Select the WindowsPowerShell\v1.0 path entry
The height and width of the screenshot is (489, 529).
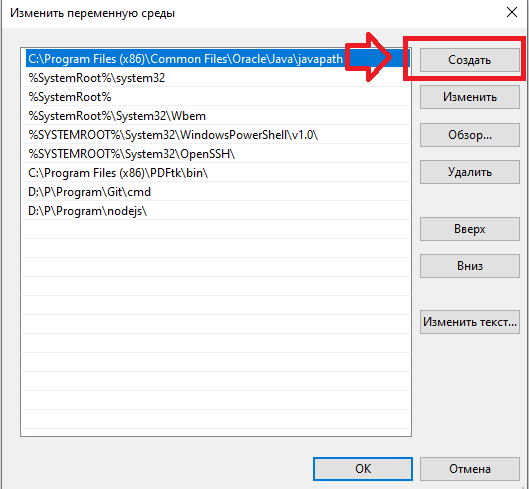[216, 135]
